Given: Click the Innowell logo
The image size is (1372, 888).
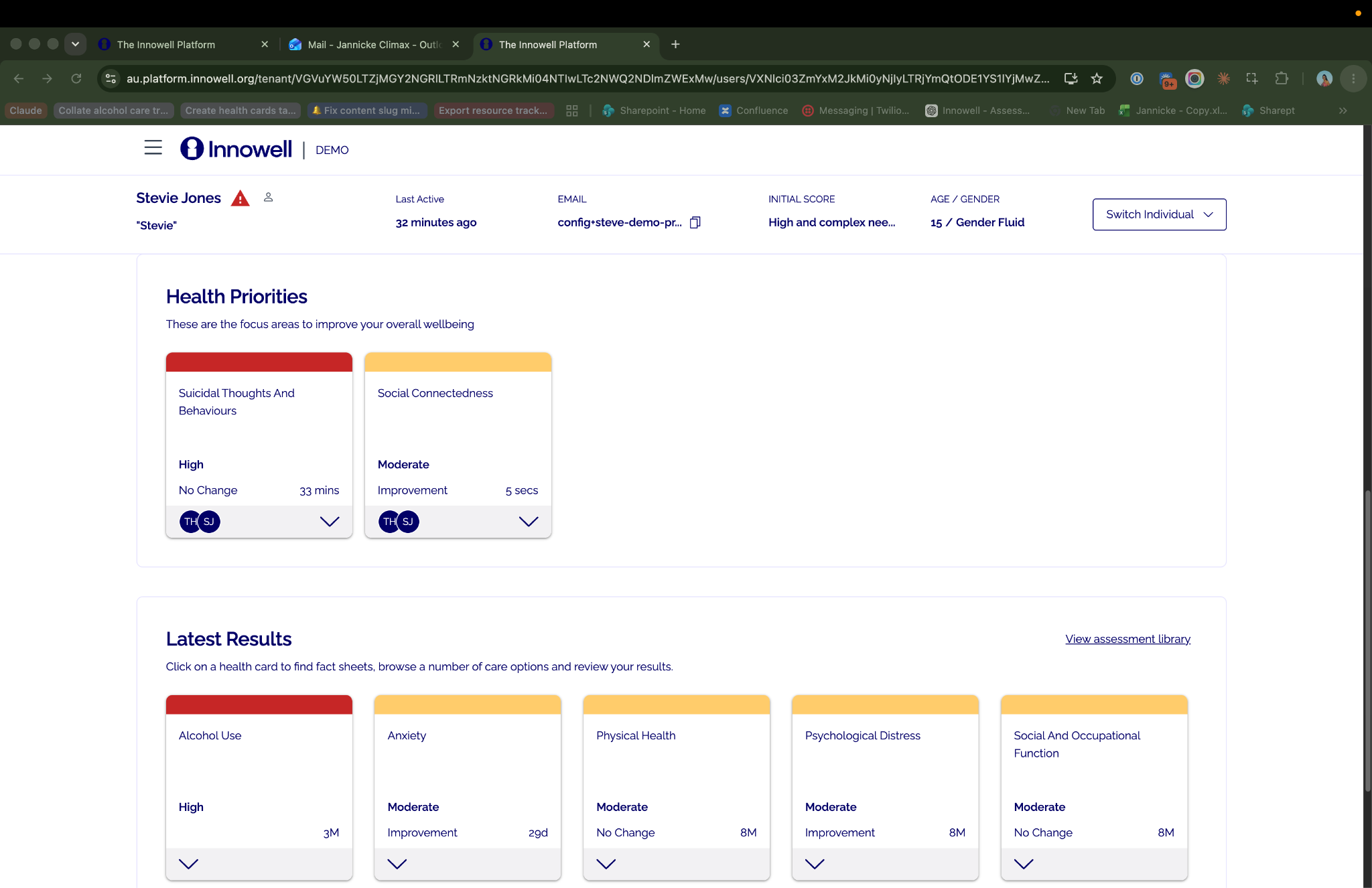Looking at the screenshot, I should pos(236,149).
